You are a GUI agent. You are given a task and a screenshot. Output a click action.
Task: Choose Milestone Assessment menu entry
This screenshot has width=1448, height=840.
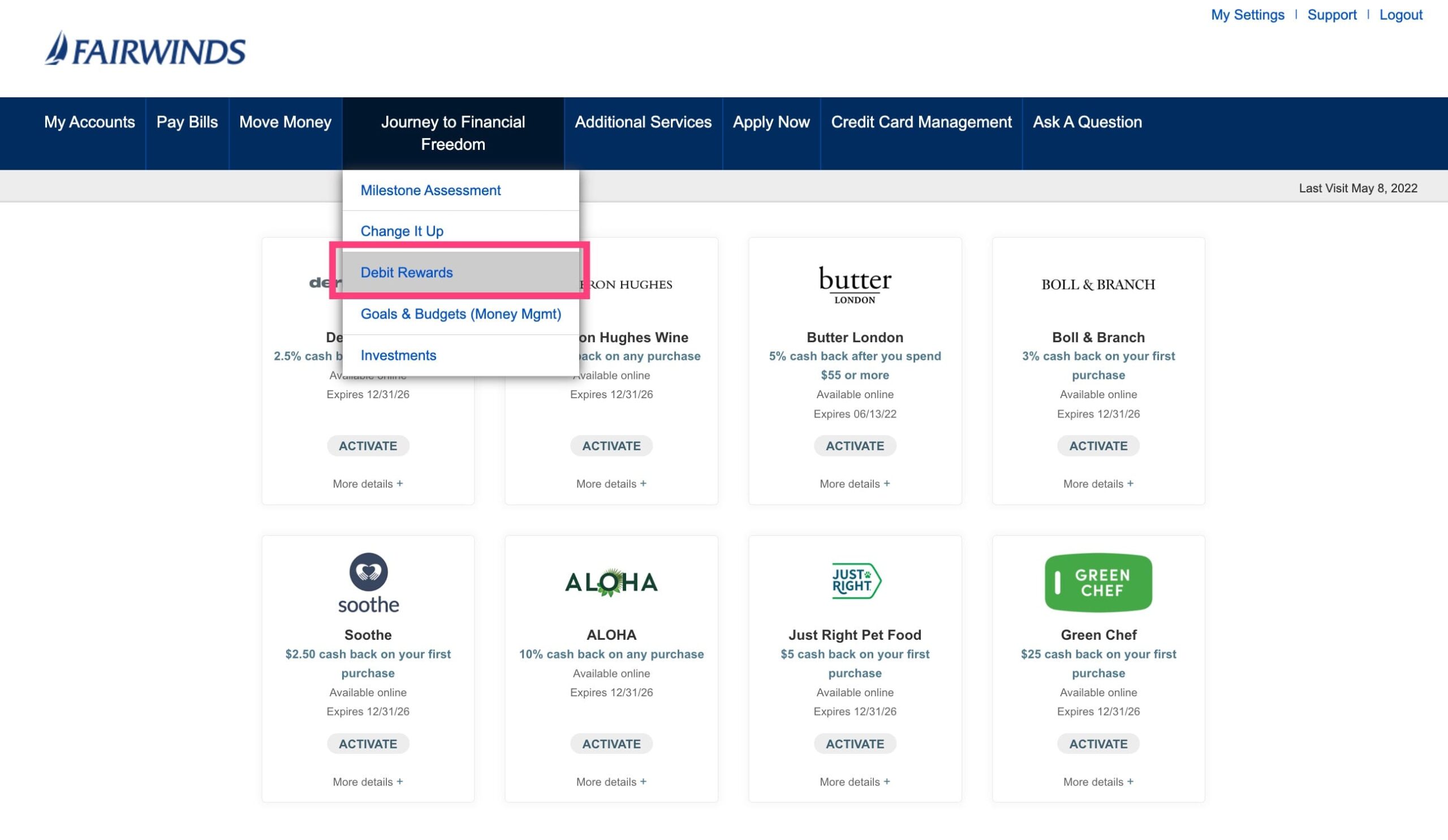[x=430, y=190]
